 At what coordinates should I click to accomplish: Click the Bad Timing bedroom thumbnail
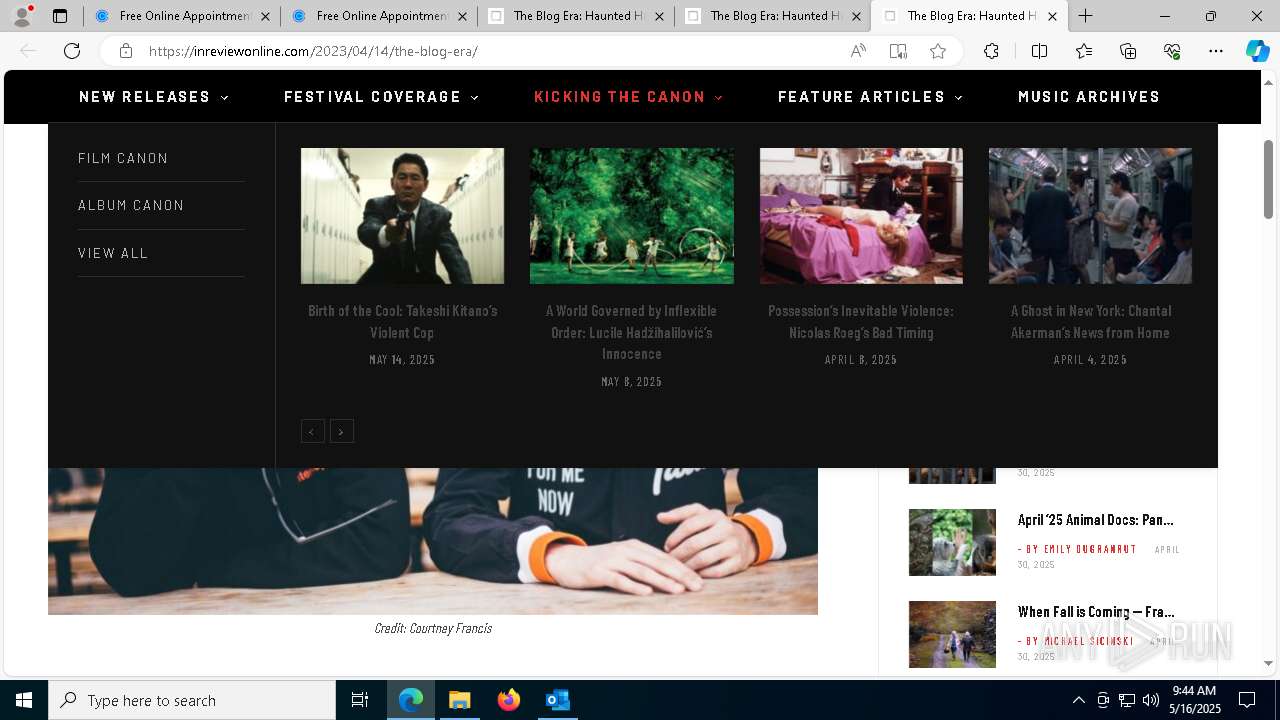pos(861,216)
